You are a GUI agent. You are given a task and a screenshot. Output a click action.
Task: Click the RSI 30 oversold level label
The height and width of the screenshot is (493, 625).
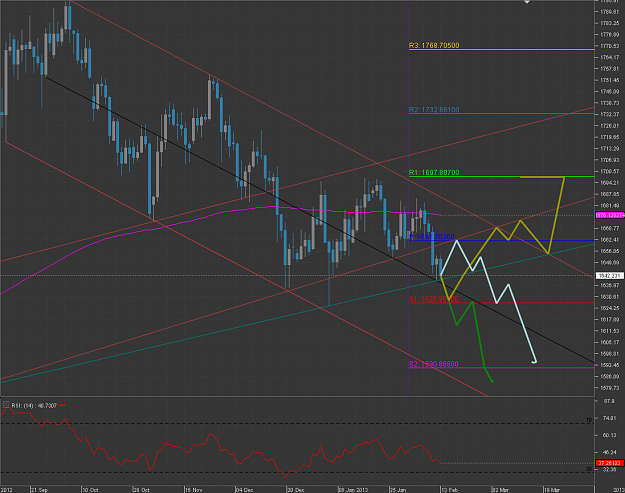point(588,469)
